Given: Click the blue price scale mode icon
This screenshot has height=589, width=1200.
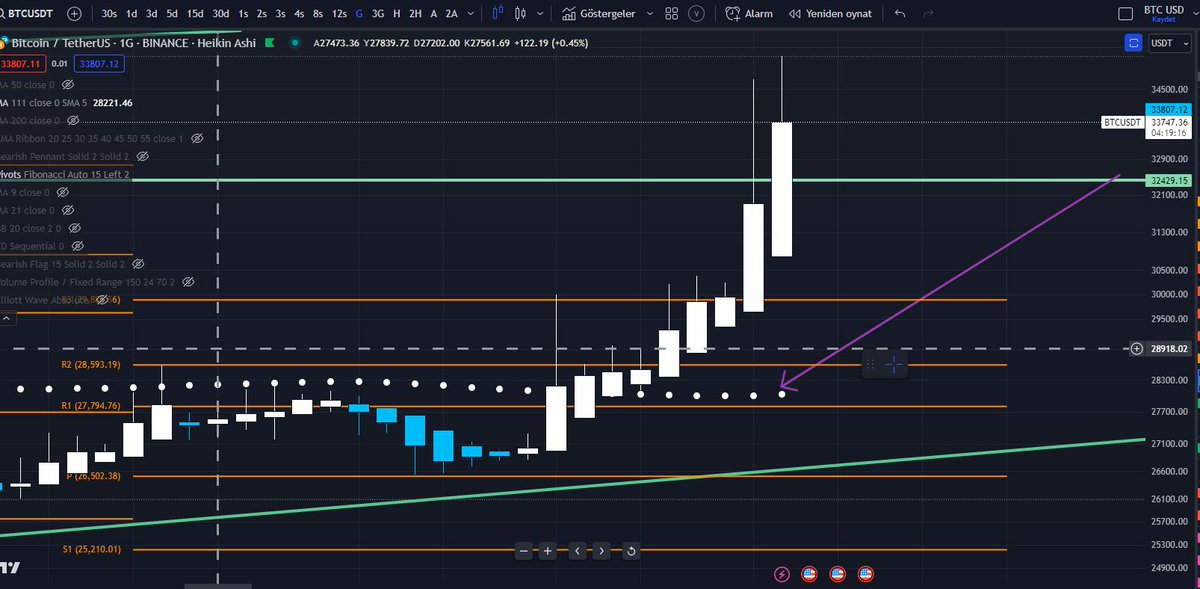Looking at the screenshot, I should pos(1133,43).
